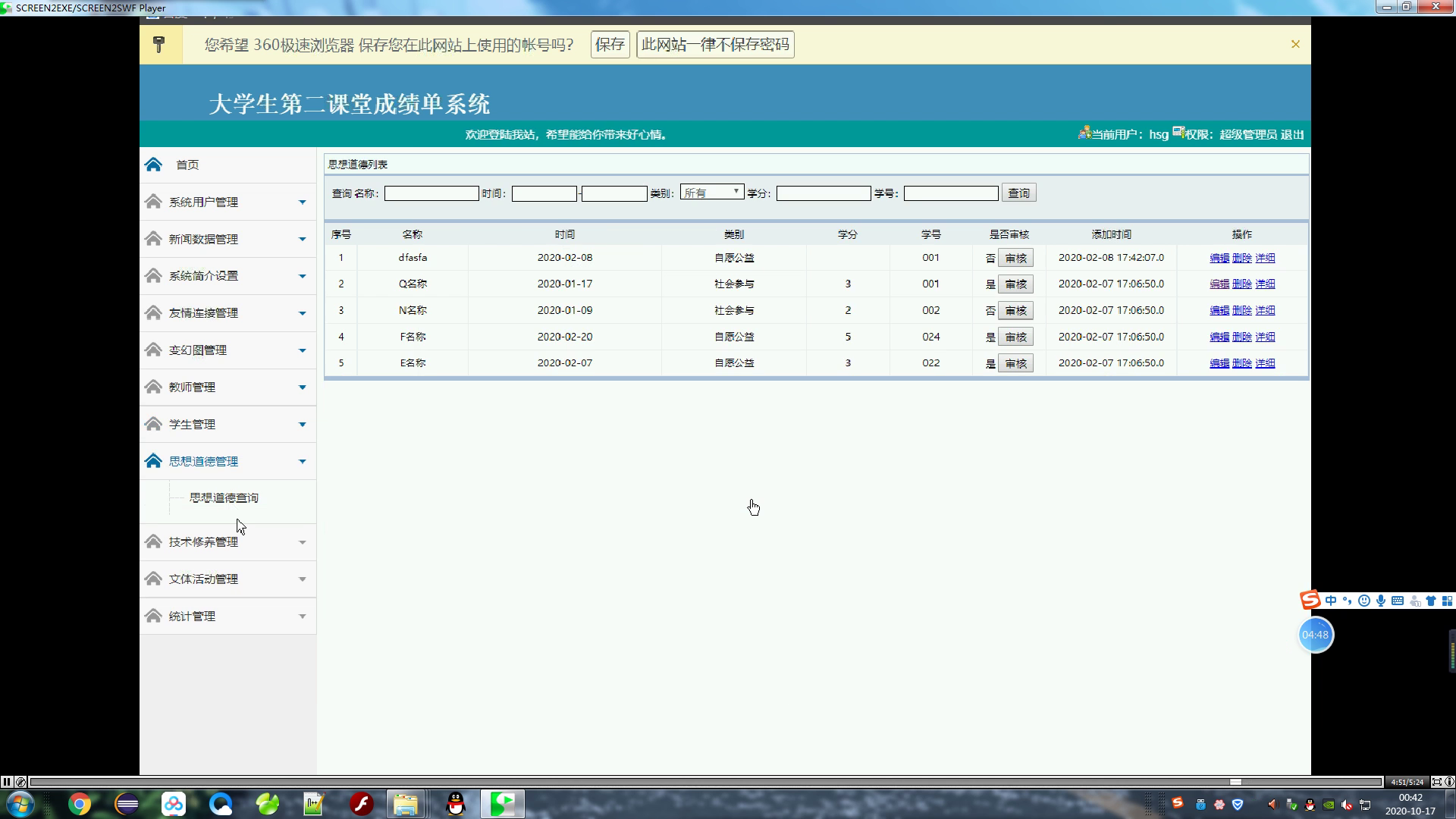The width and height of the screenshot is (1456, 819).
Task: Click the 名称 search input field
Action: [x=431, y=193]
